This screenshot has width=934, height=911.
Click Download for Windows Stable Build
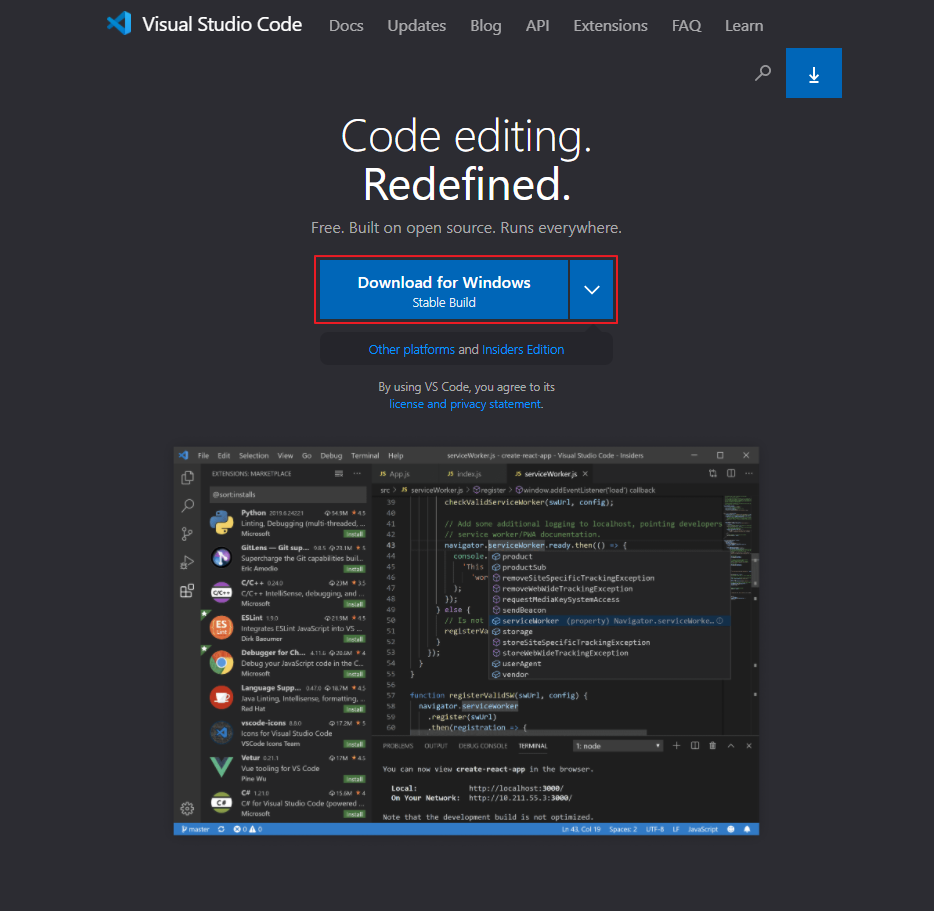point(444,290)
